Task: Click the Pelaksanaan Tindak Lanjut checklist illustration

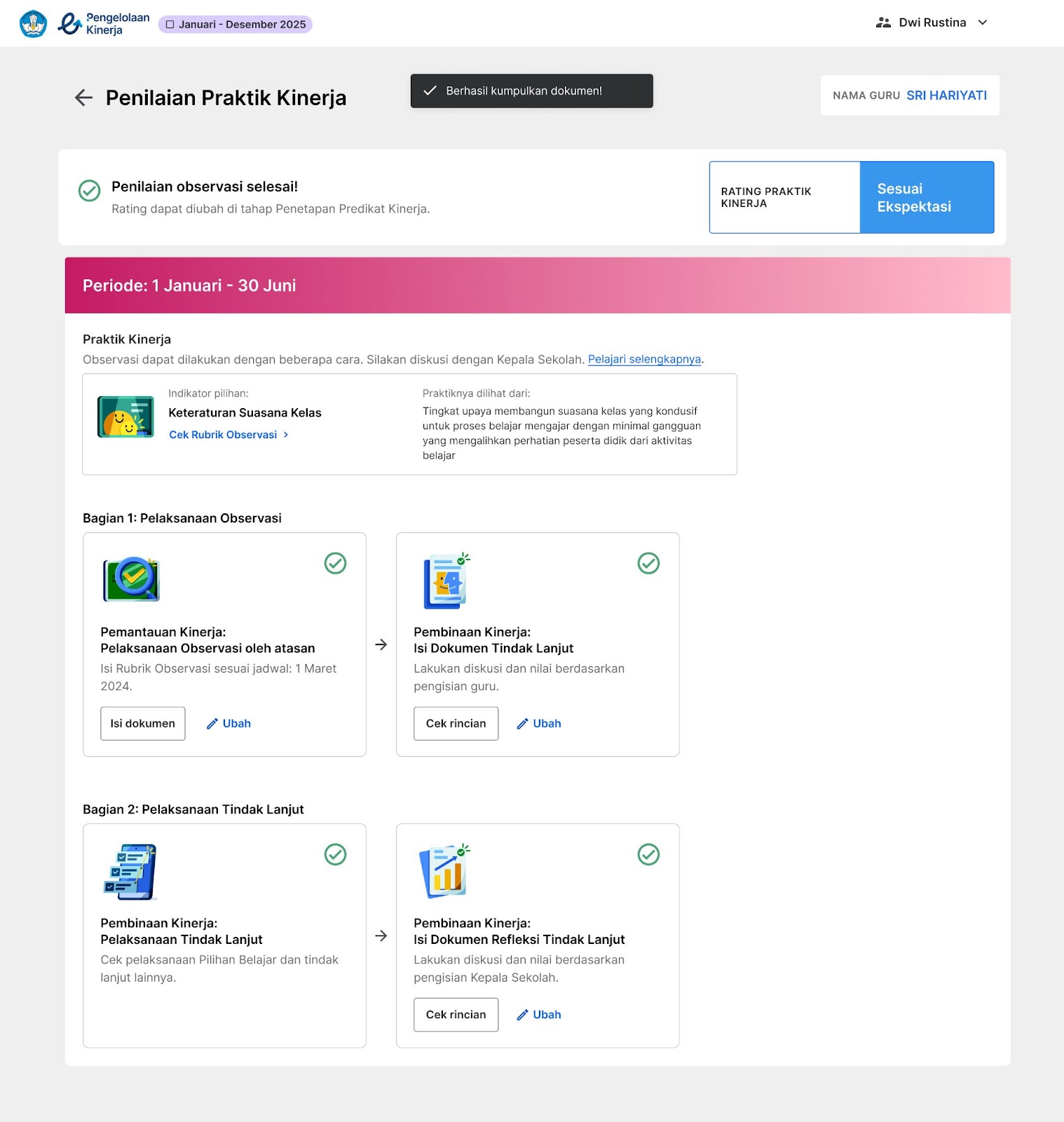Action: [130, 872]
